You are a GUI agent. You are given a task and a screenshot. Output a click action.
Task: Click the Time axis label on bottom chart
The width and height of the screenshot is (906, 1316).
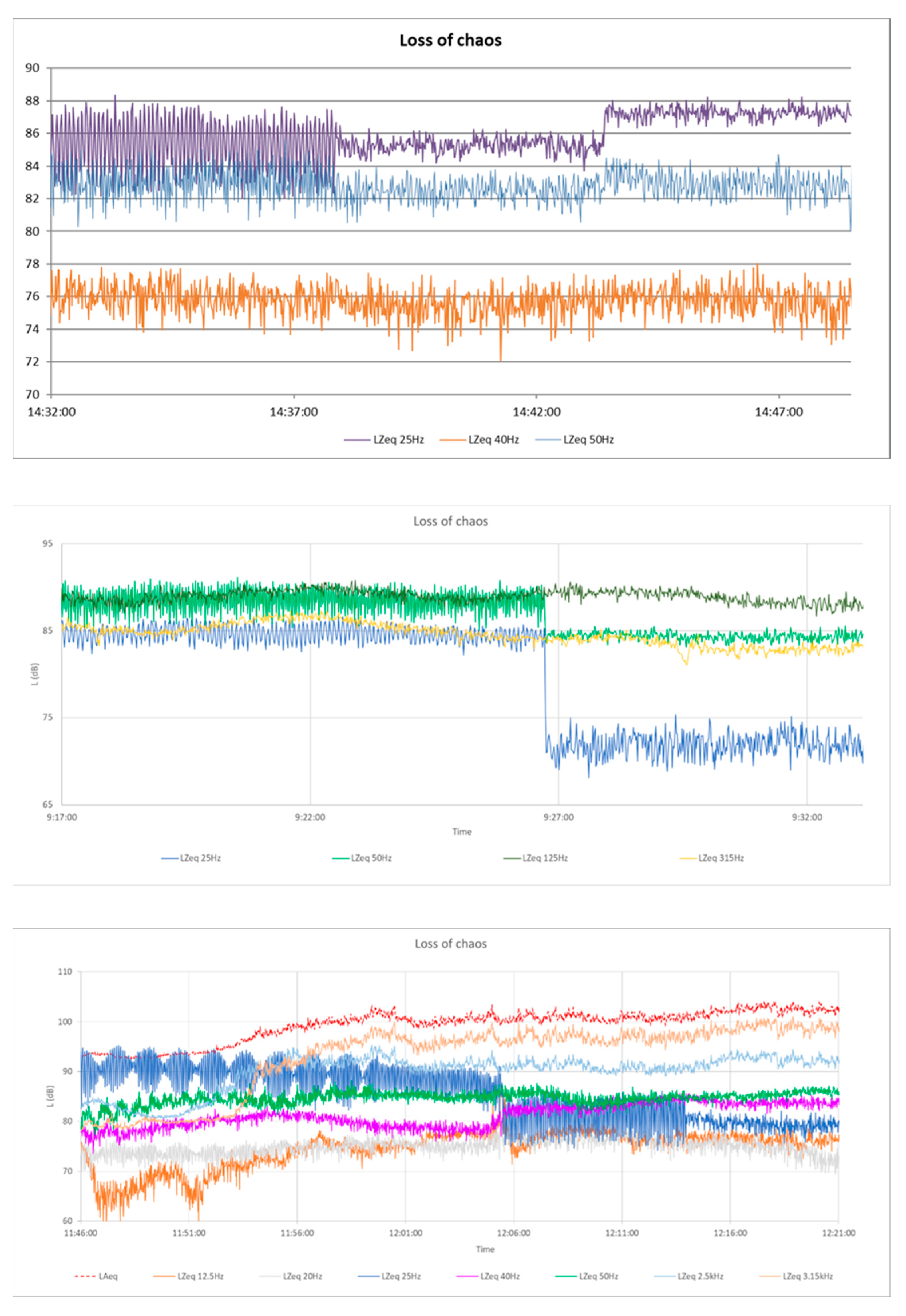coord(485,1249)
